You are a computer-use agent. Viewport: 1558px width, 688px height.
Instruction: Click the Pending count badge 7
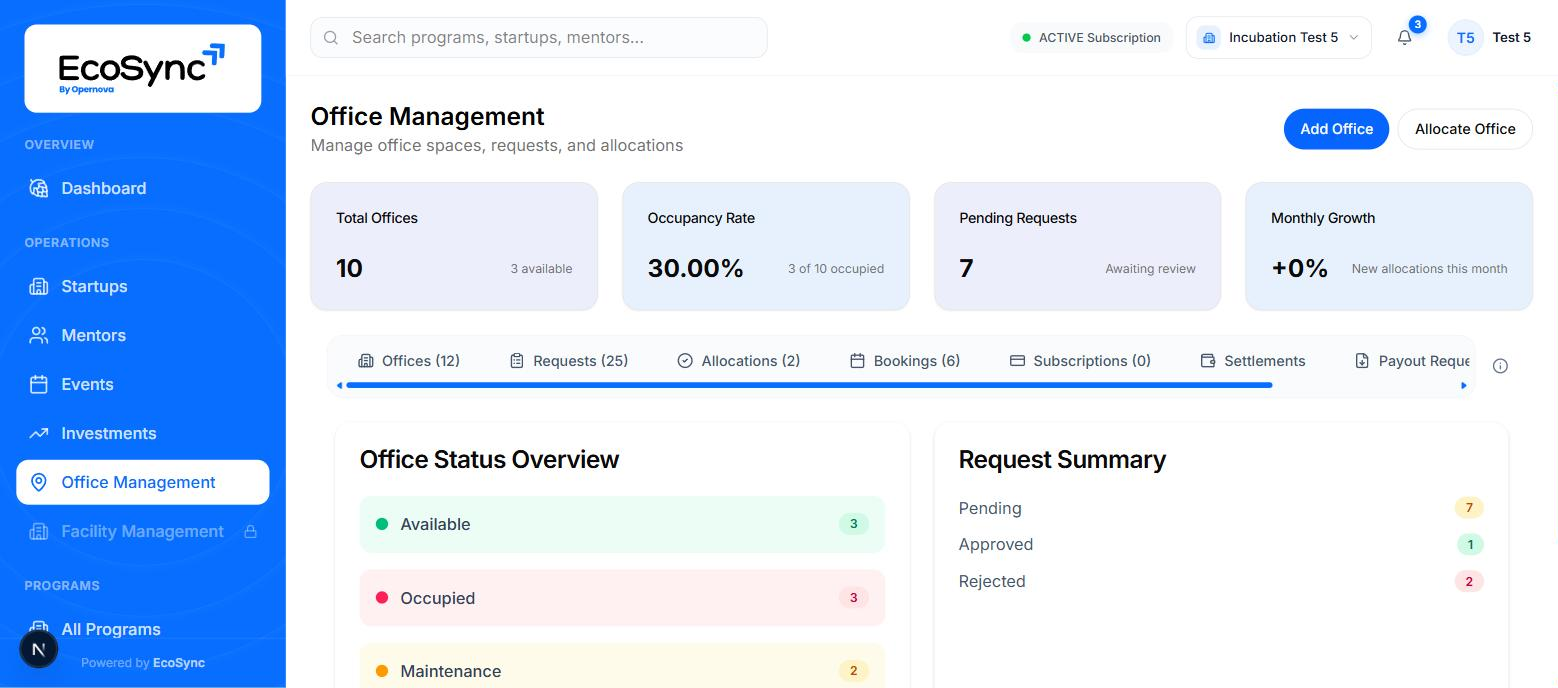tap(1469, 508)
